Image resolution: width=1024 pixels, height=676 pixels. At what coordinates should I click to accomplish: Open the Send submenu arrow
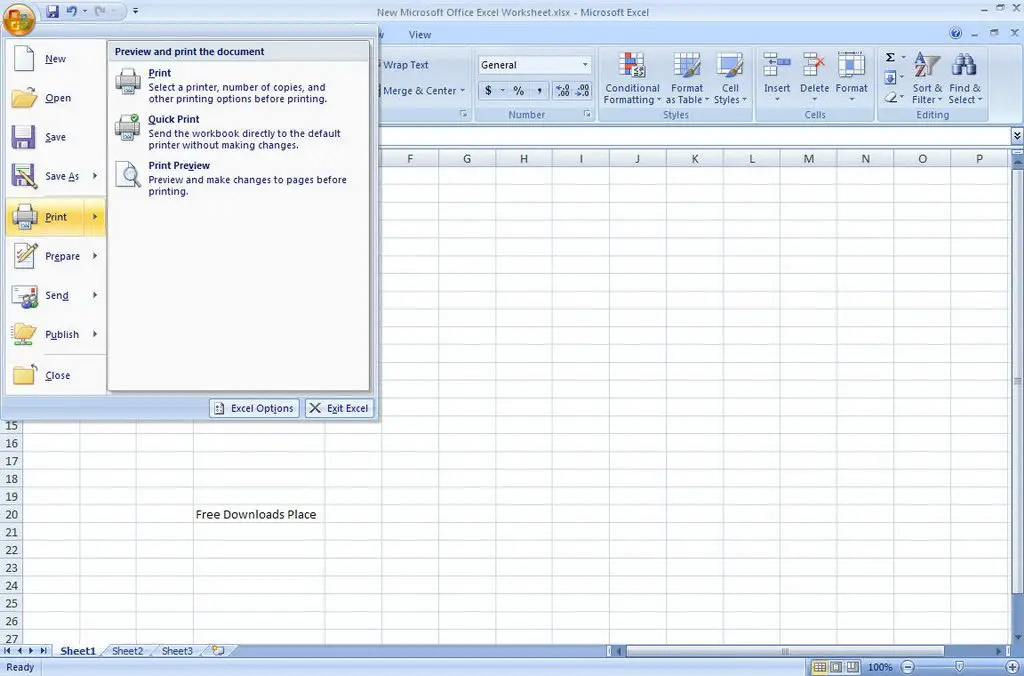pos(97,295)
